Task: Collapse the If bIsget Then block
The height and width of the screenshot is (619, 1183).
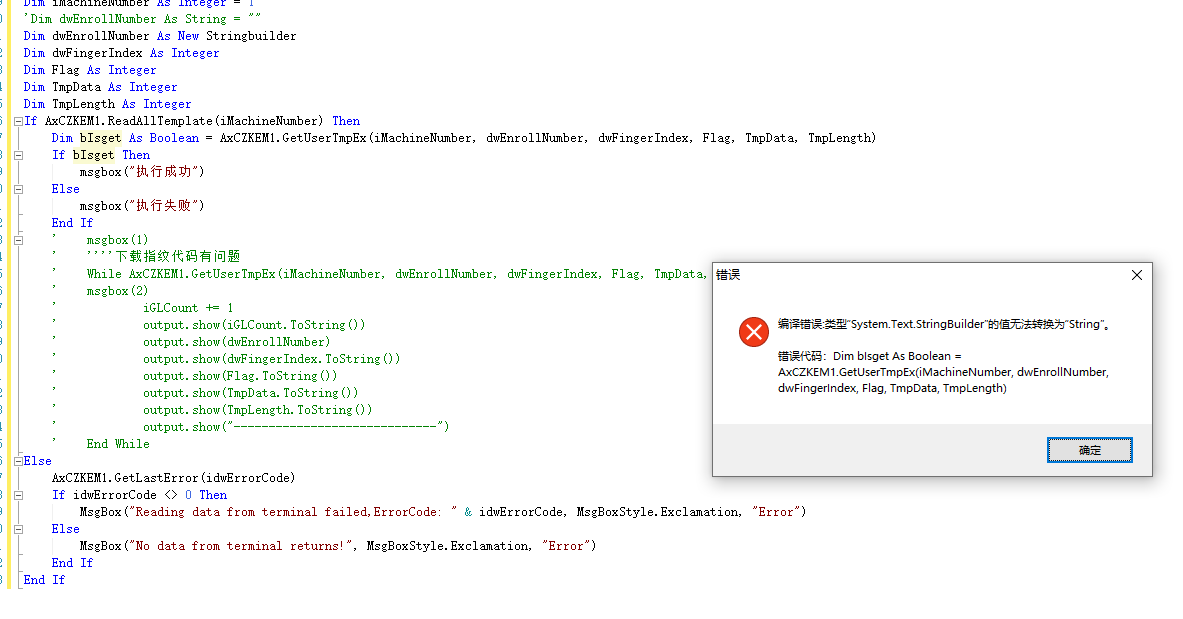Action: coord(19,155)
